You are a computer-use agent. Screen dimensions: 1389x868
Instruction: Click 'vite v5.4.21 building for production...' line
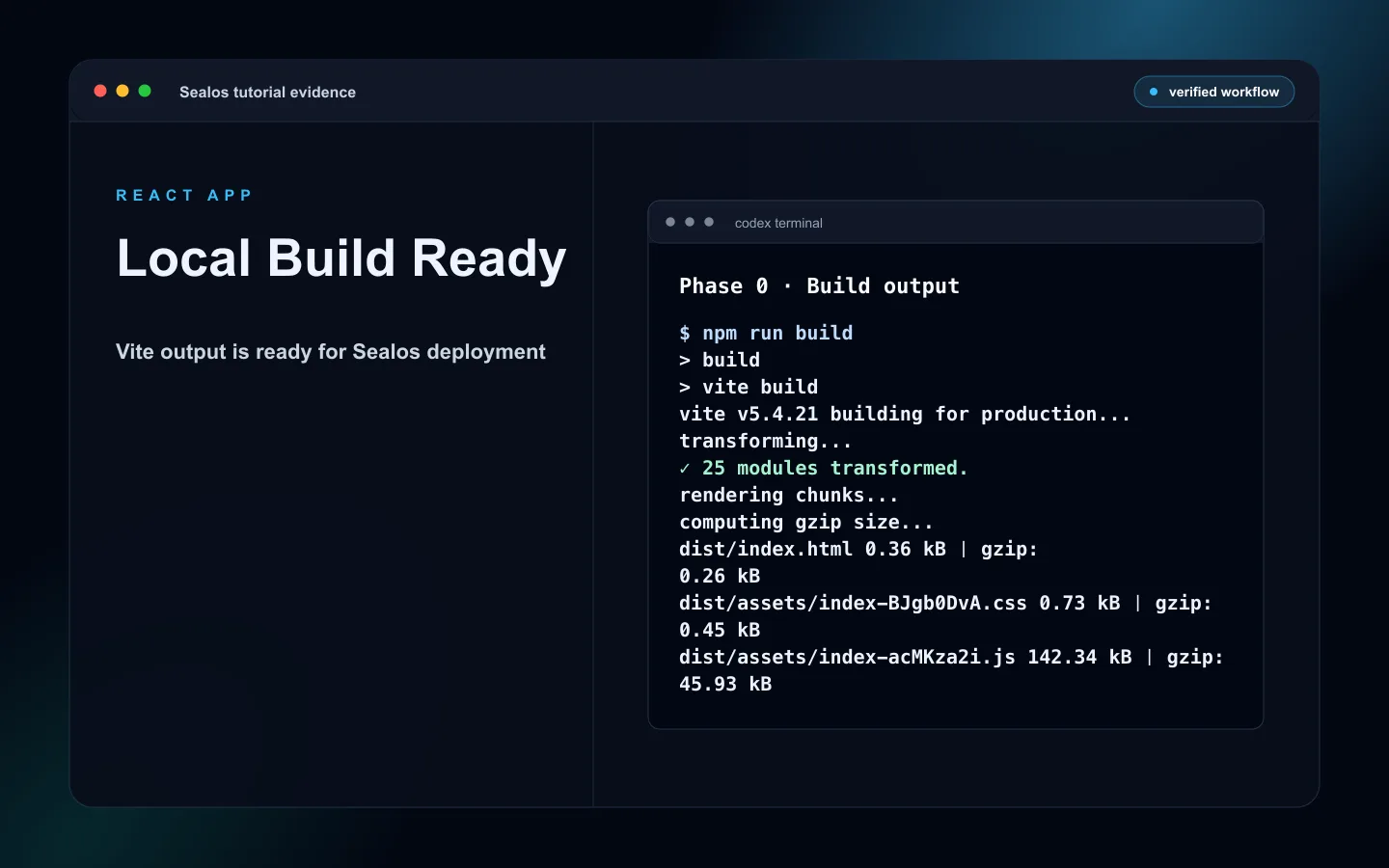[905, 414]
